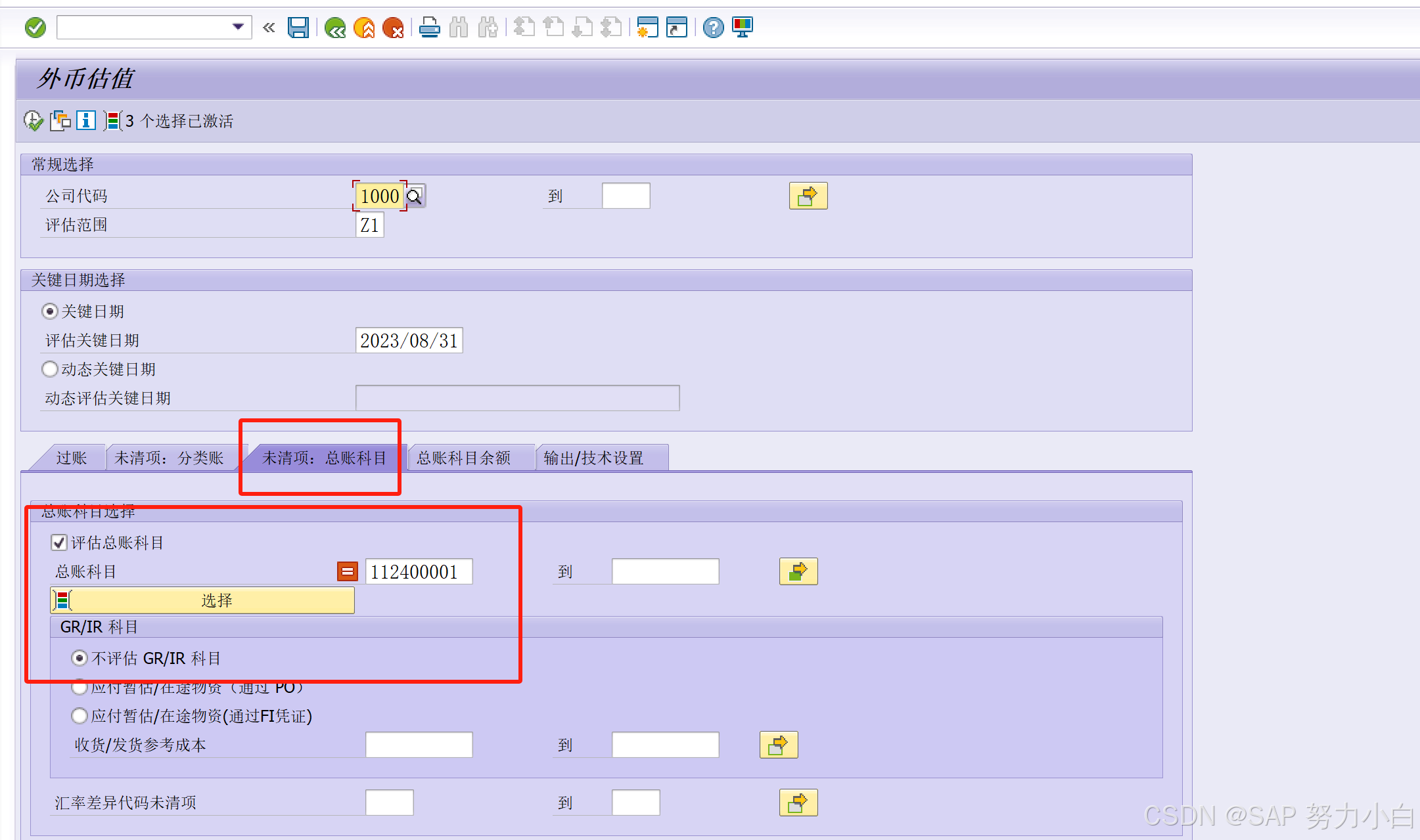Select 应付暂估/在途物资(通过FI凭证) radio option

coord(80,716)
